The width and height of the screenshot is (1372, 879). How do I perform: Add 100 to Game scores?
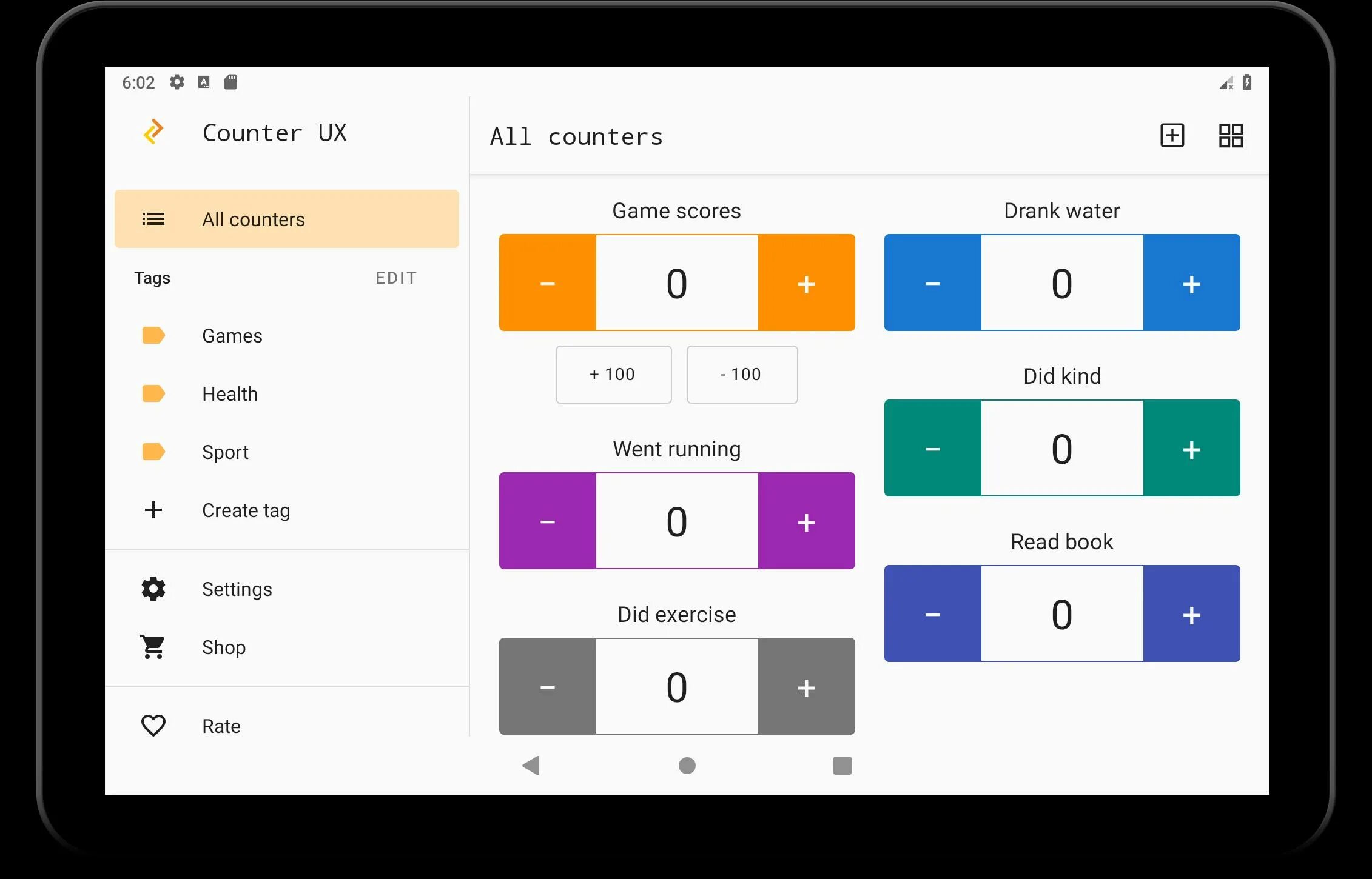[x=613, y=374]
